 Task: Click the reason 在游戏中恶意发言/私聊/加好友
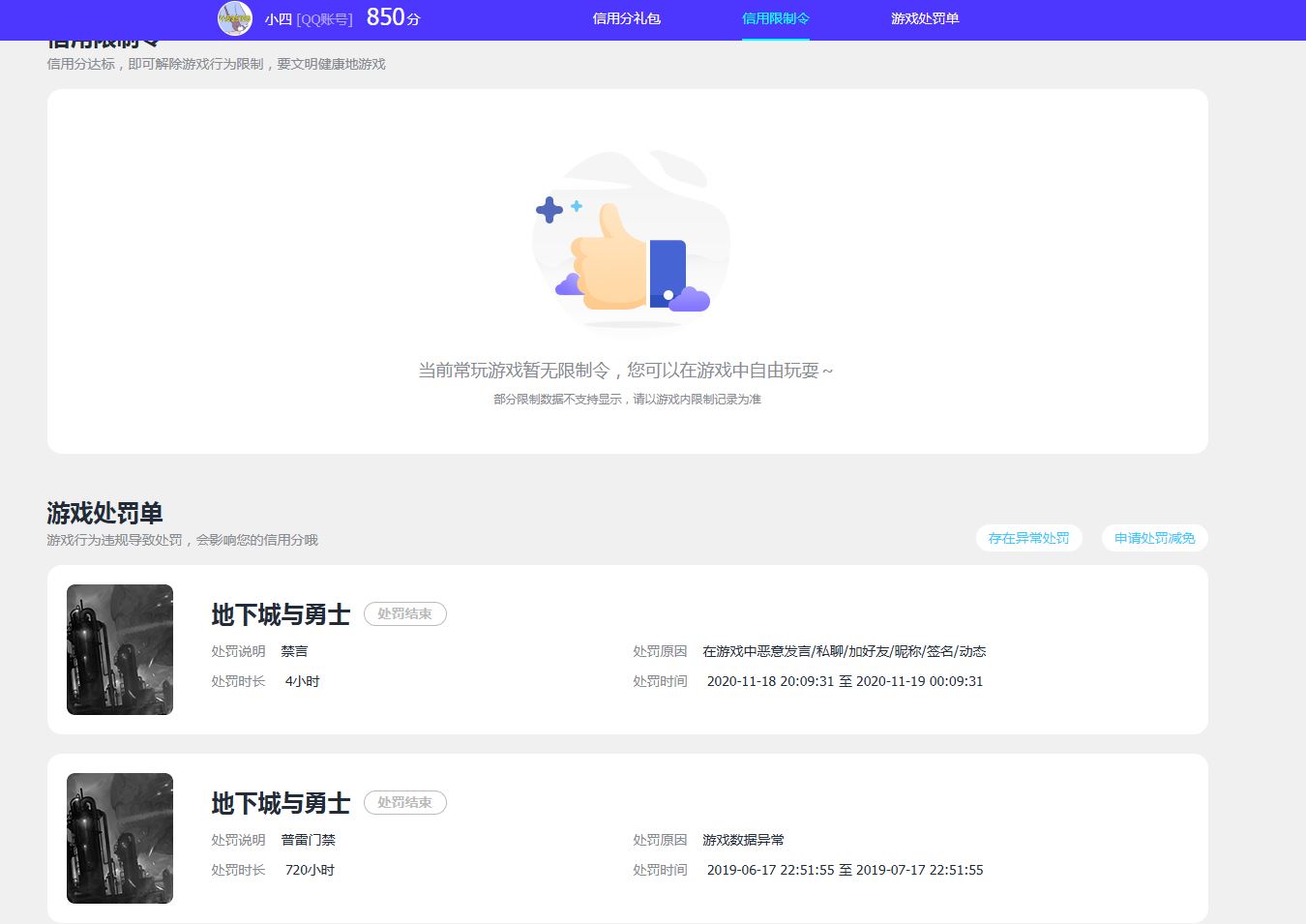point(845,651)
